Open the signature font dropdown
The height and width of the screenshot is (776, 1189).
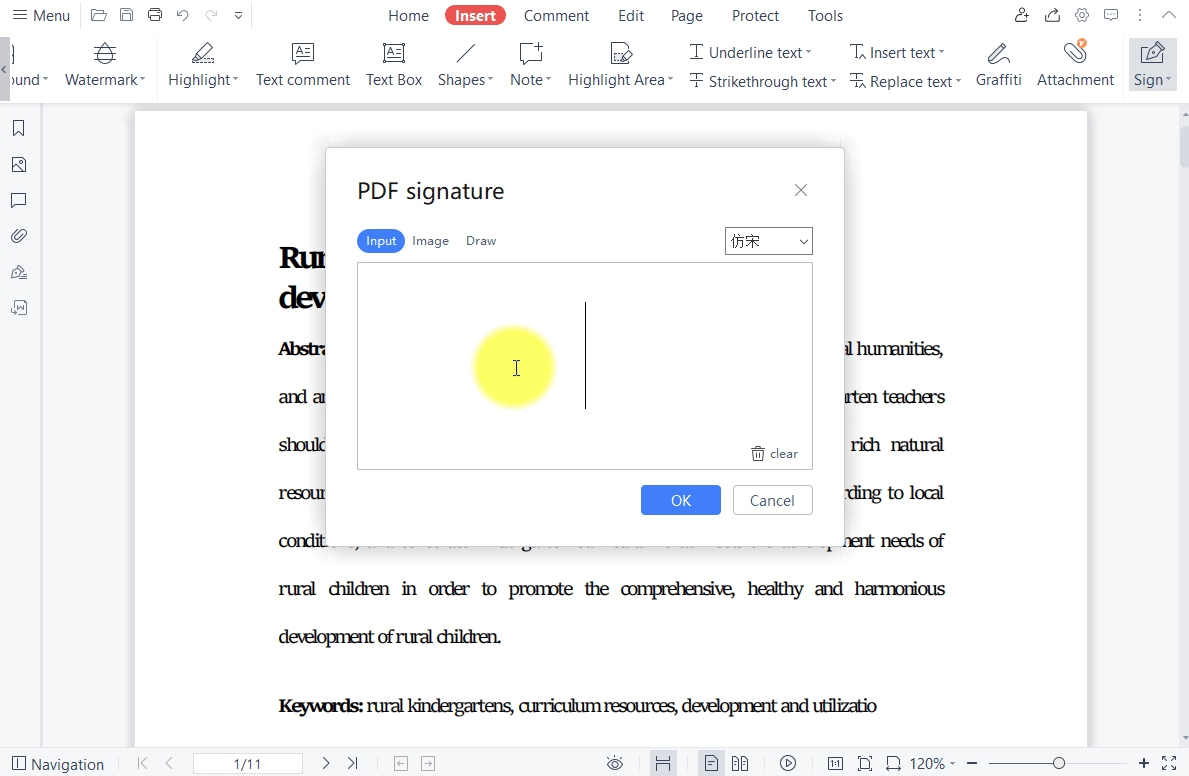pyautogui.click(x=768, y=241)
